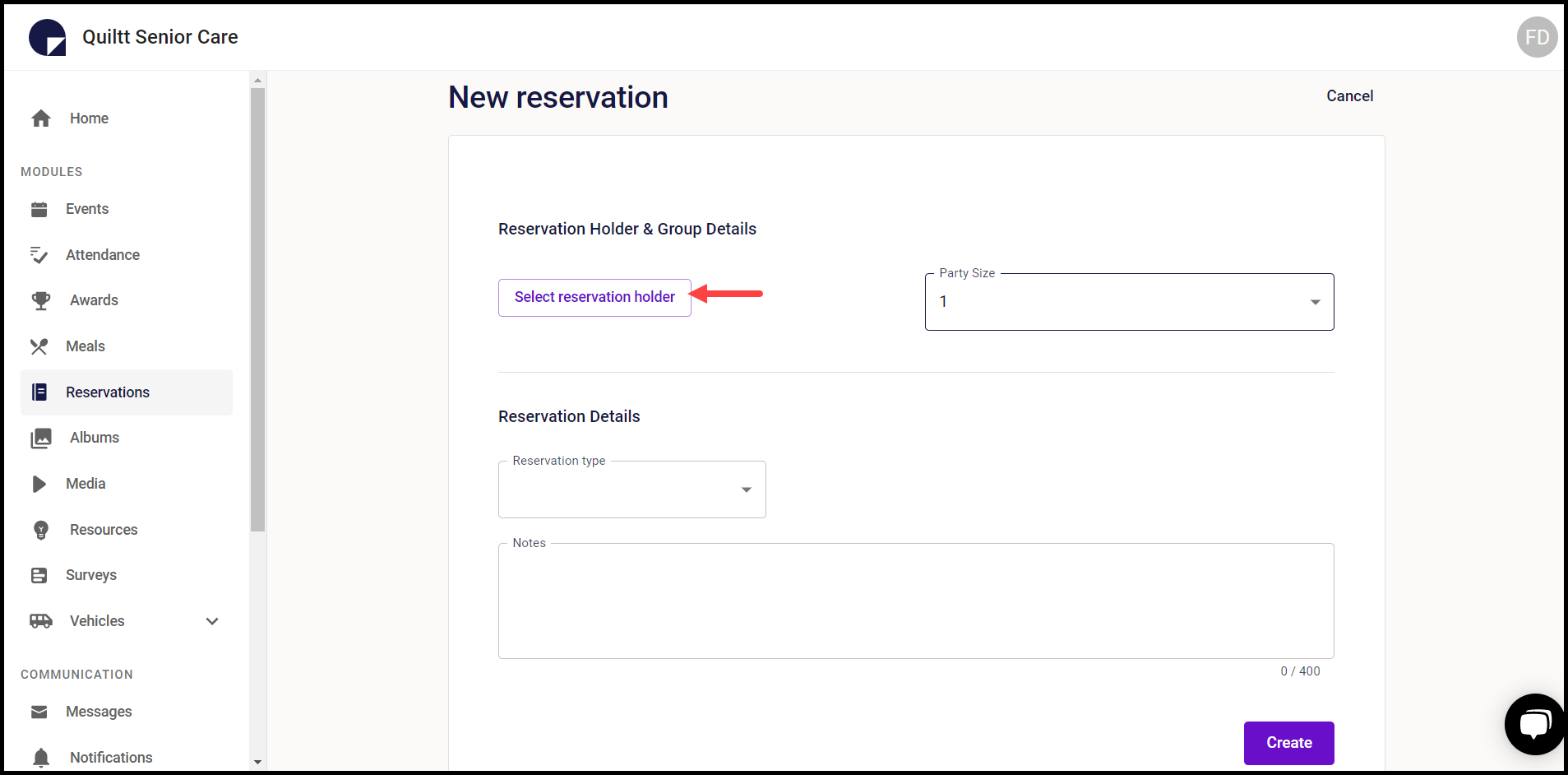Open the FD user avatar menu
Screen dimensions: 1568x775
tap(1537, 37)
